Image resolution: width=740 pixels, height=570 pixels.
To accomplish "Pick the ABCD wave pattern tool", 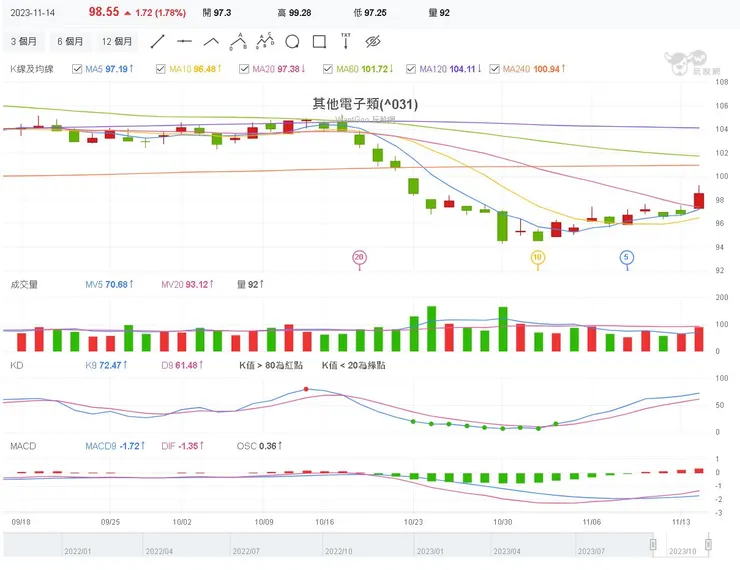I will [x=265, y=42].
